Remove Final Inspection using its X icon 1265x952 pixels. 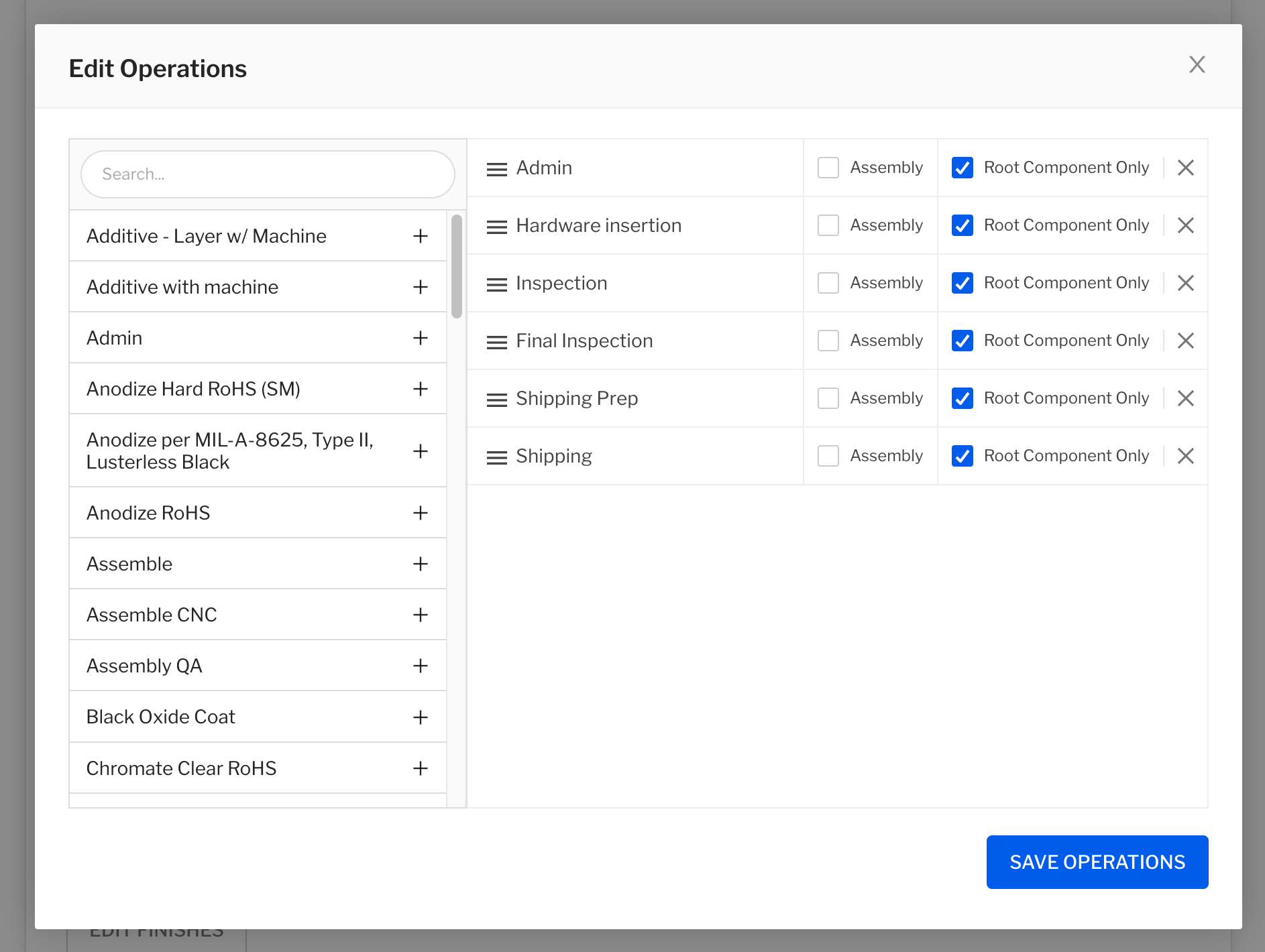[1186, 341]
